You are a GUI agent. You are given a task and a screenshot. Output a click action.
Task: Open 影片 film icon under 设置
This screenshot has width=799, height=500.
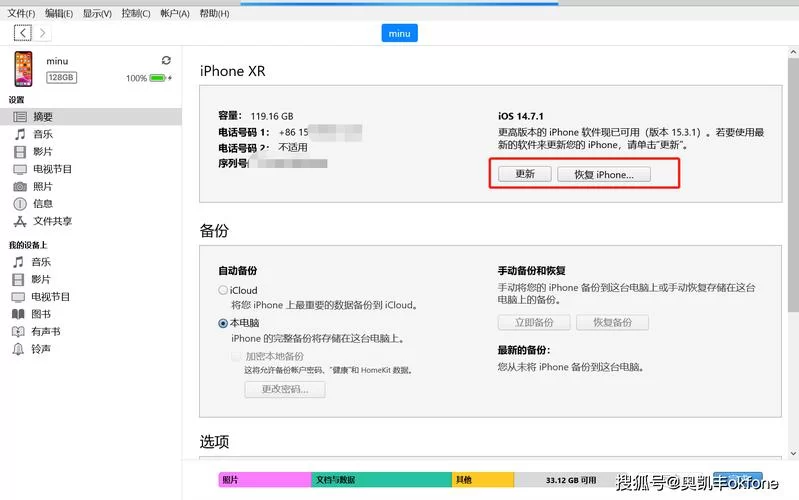20,151
